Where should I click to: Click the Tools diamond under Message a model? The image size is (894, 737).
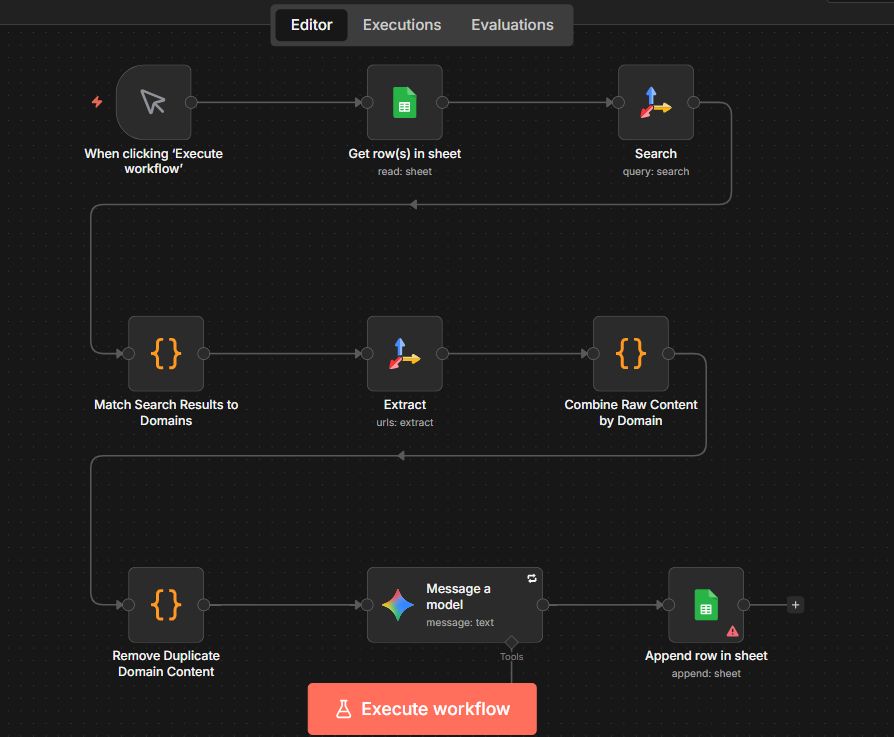pos(511,641)
